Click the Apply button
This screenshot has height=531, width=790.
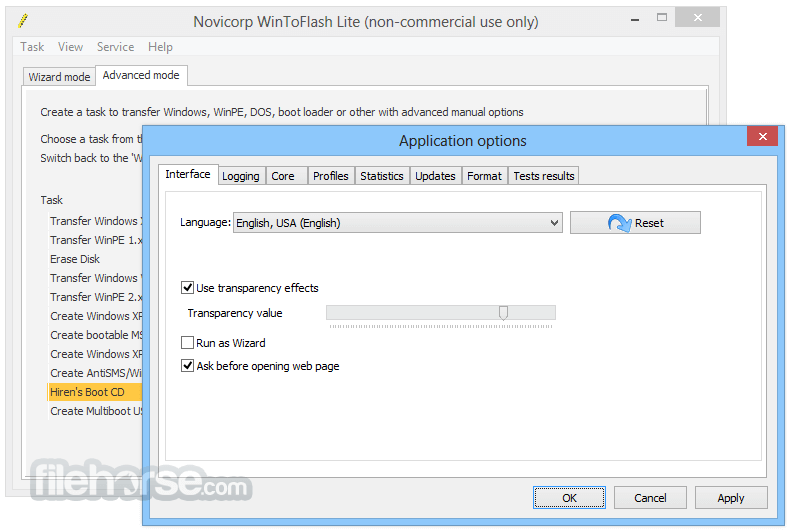(x=731, y=498)
